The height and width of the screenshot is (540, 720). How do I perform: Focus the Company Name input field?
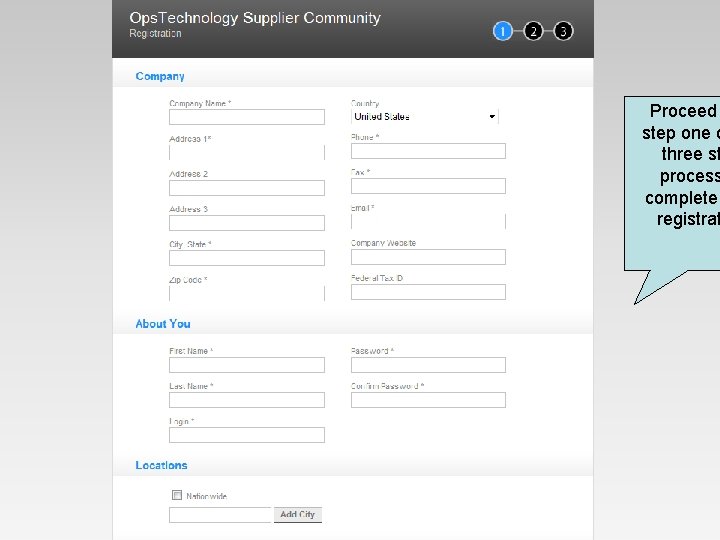tap(247, 117)
